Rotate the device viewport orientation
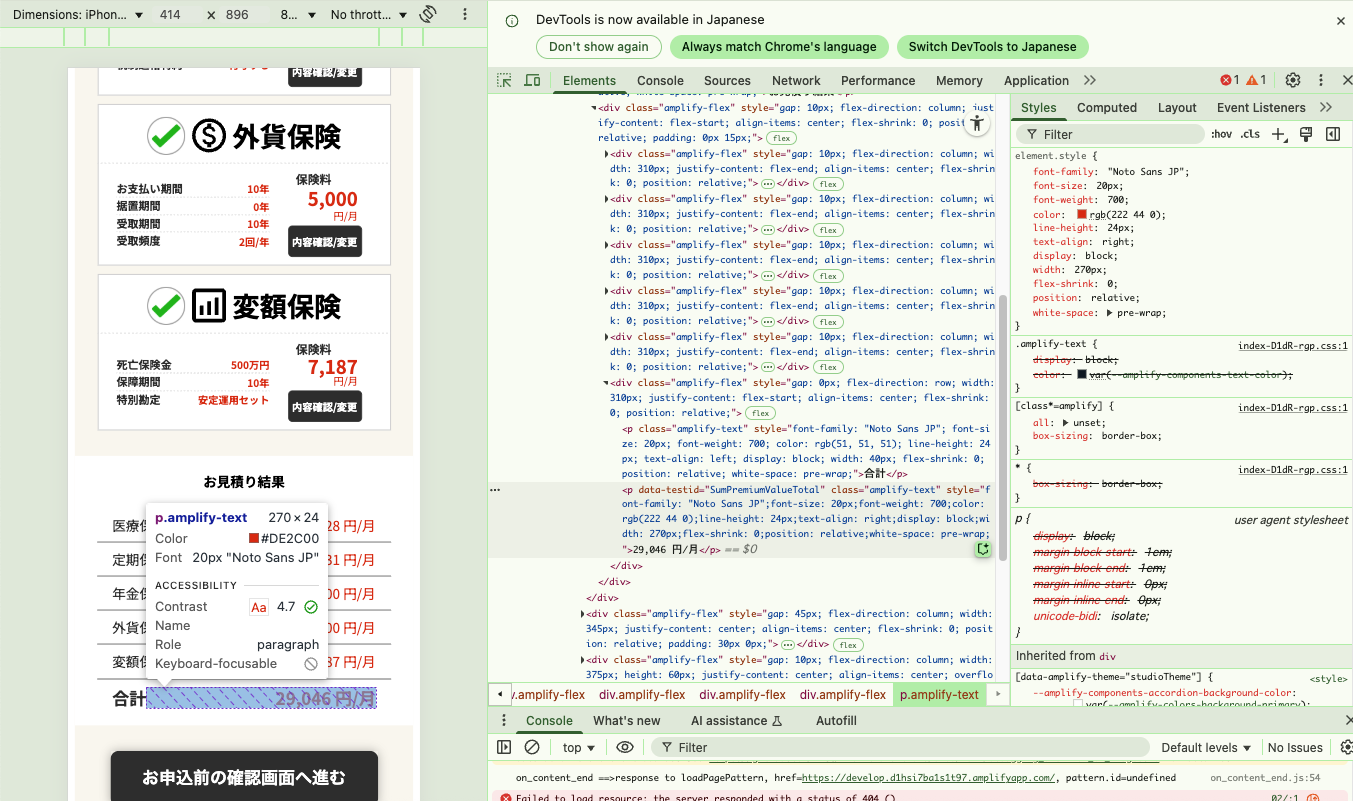The image size is (1353, 801). 428,14
